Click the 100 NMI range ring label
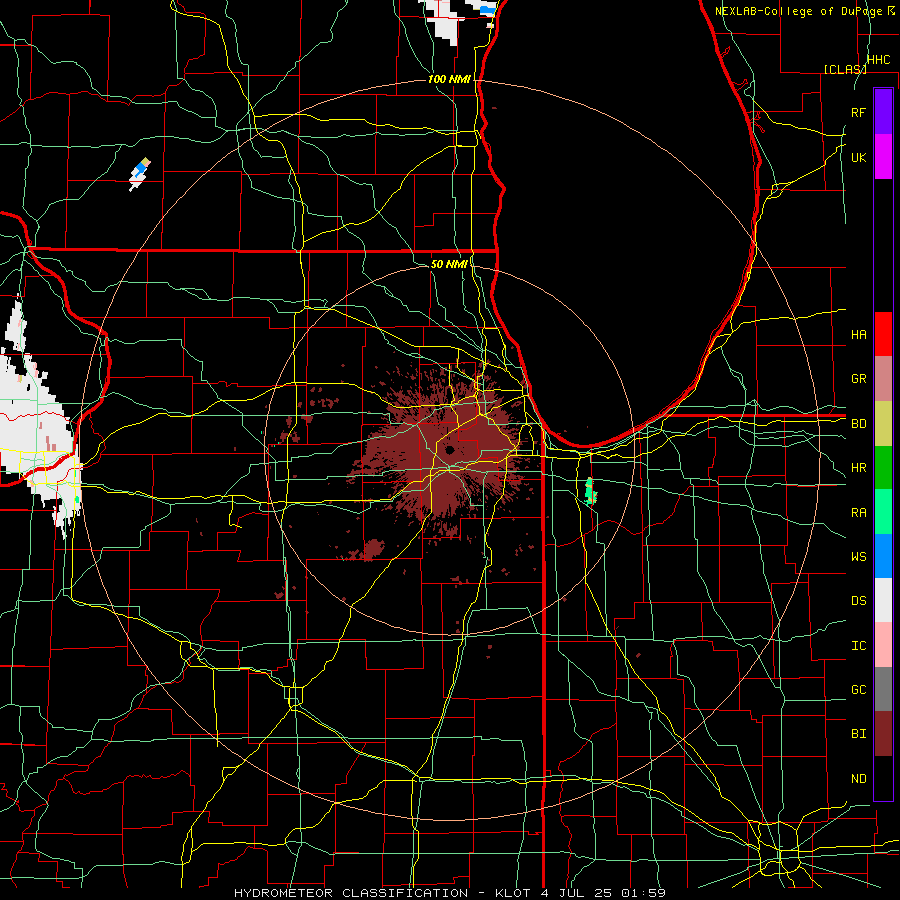Image resolution: width=900 pixels, height=900 pixels. coord(449,79)
